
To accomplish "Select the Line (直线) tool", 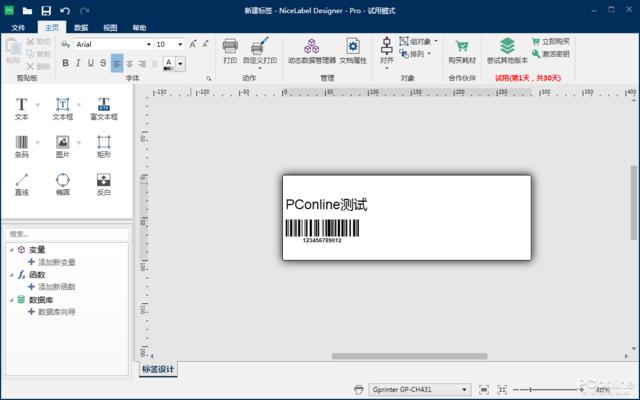I will coord(22,184).
